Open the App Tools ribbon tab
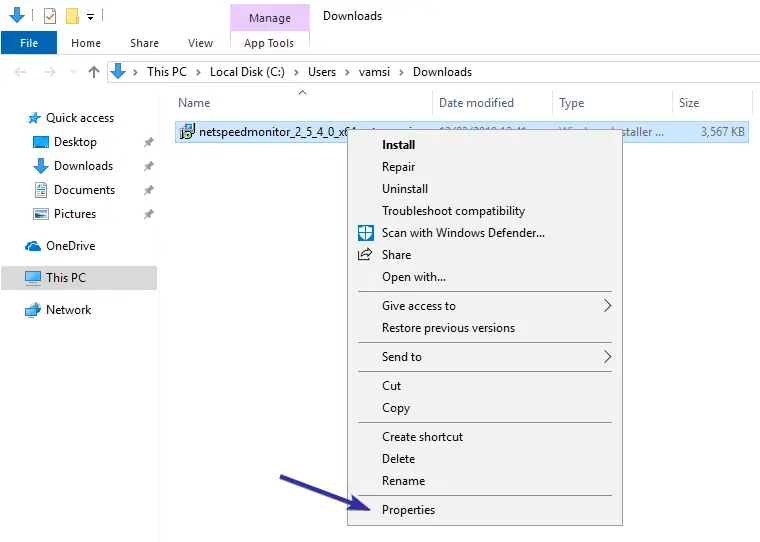760x542 pixels. (269, 43)
